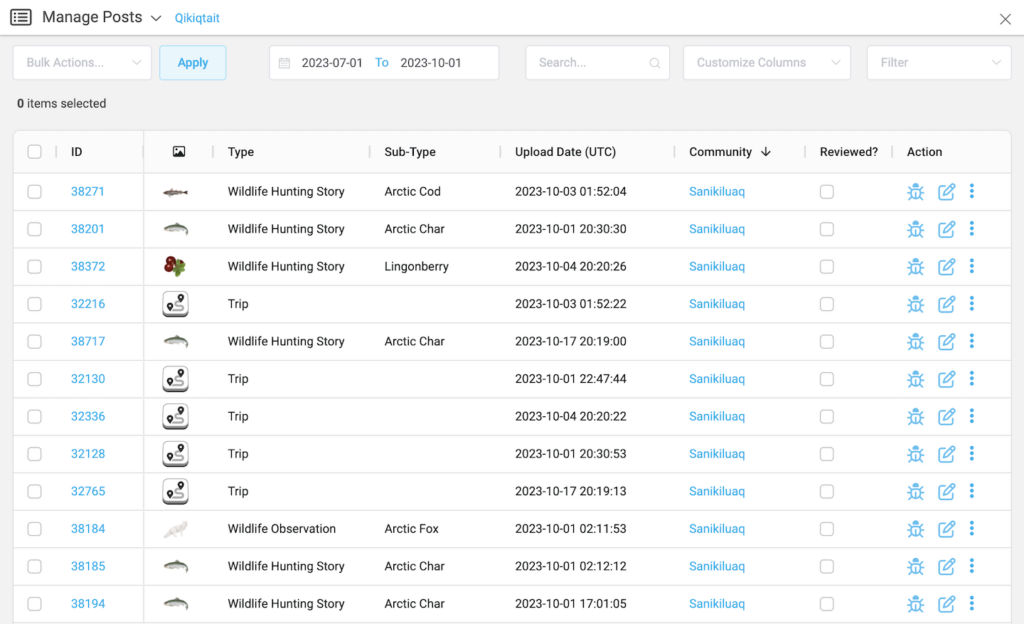Screen dimensions: 1024x624
Task: Select the row checkbox for post 38271
Action: pos(35,192)
